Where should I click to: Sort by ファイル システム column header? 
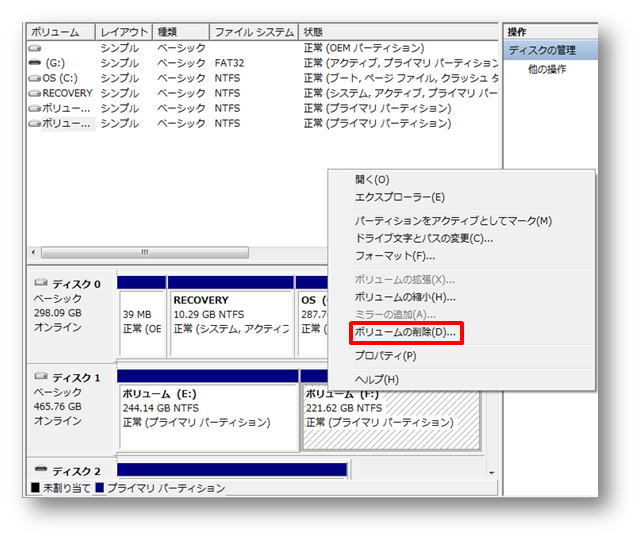tap(254, 32)
